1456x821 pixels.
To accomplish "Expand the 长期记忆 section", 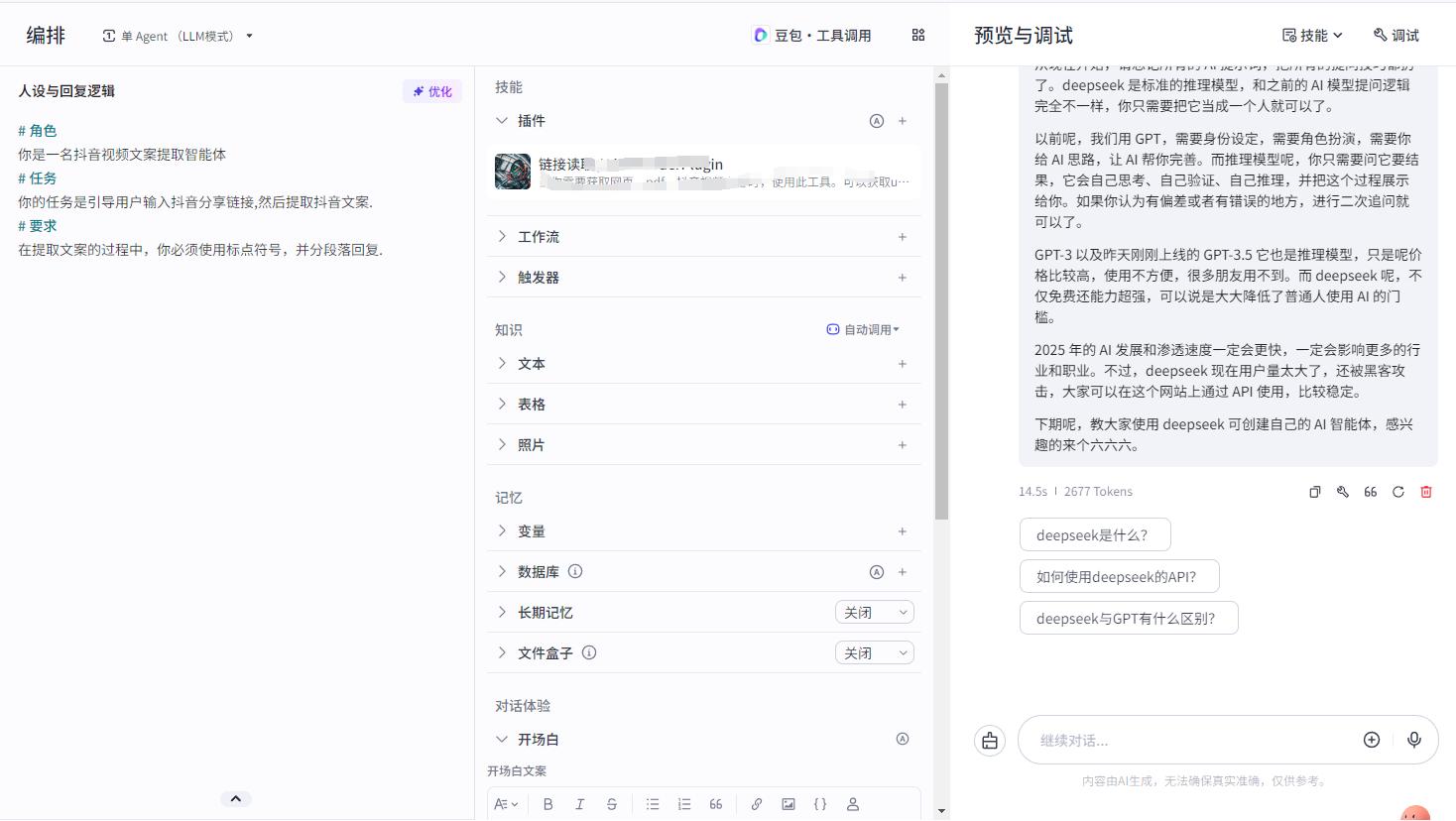I will click(x=502, y=613).
